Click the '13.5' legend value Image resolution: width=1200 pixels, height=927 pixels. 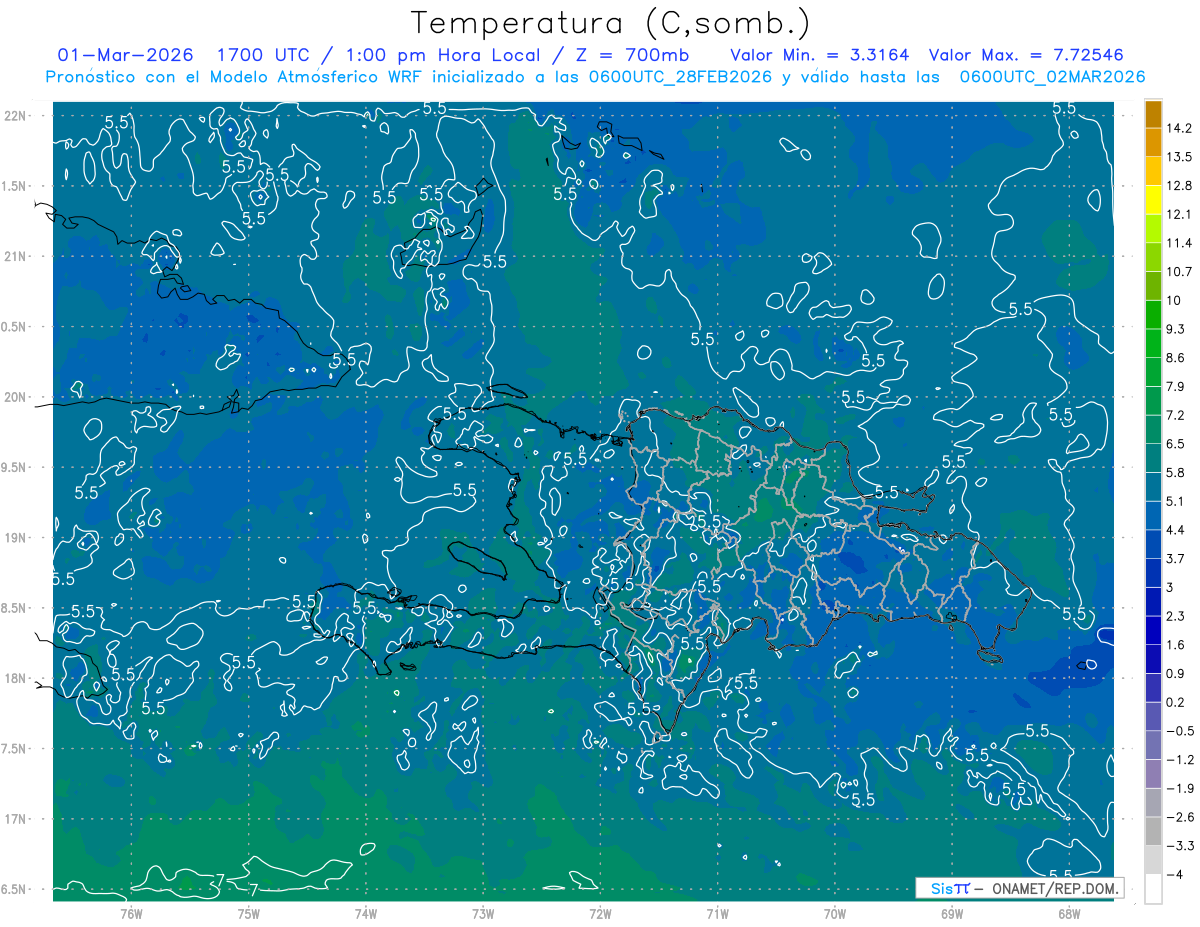click(x=1179, y=157)
